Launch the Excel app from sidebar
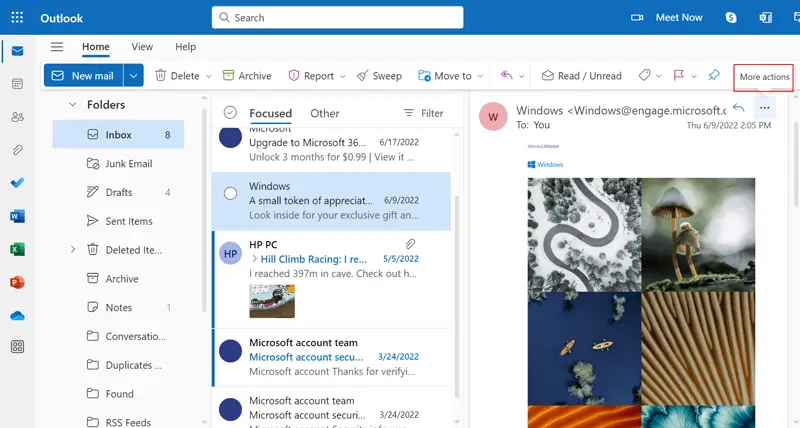The width and height of the screenshot is (800, 428). 17,249
